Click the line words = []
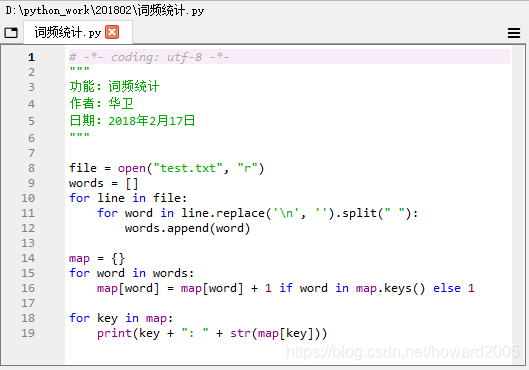Screen dimensions: 529x370 coord(104,183)
